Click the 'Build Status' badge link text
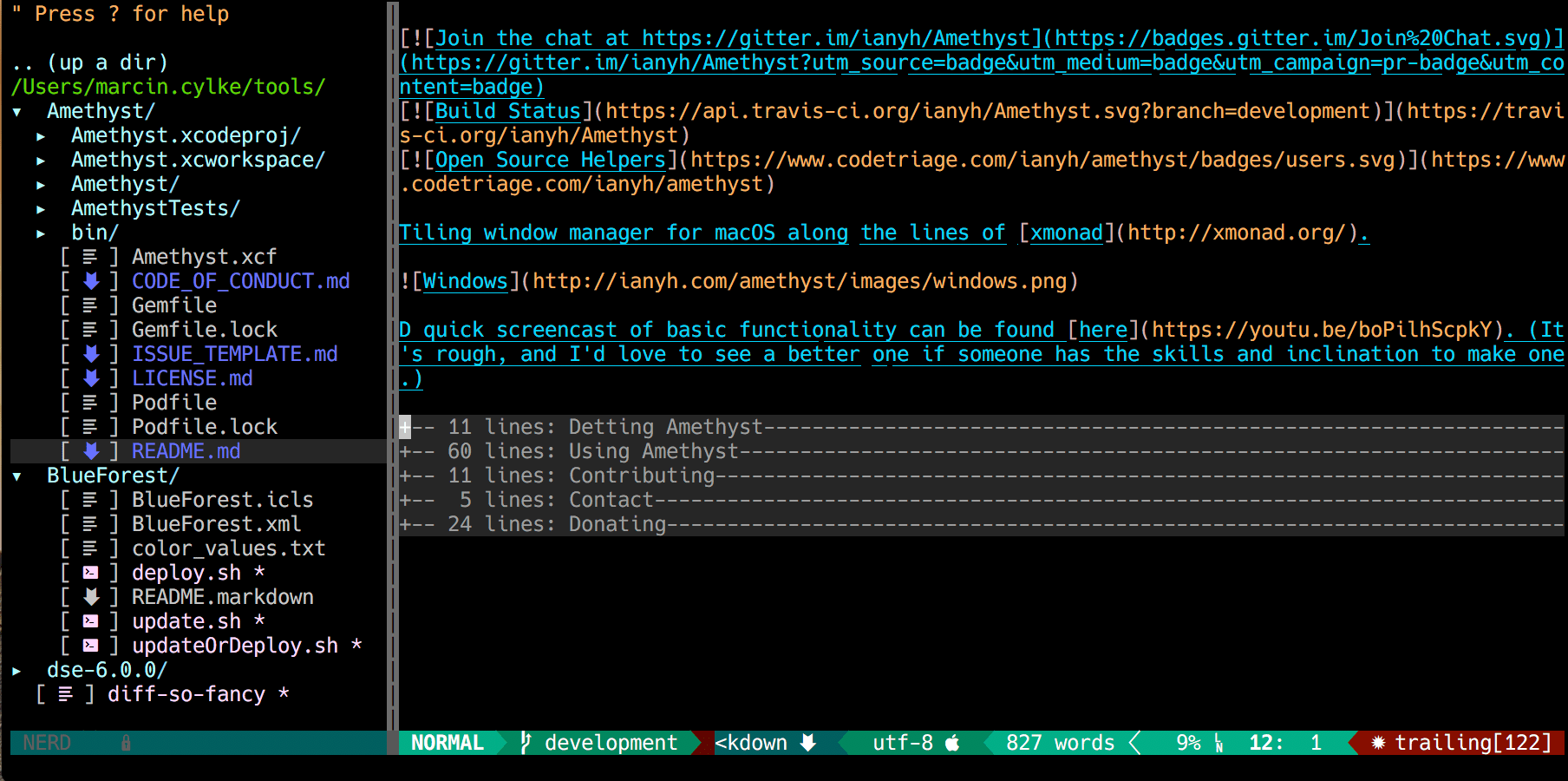This screenshot has width=1568, height=781. pyautogui.click(x=507, y=111)
